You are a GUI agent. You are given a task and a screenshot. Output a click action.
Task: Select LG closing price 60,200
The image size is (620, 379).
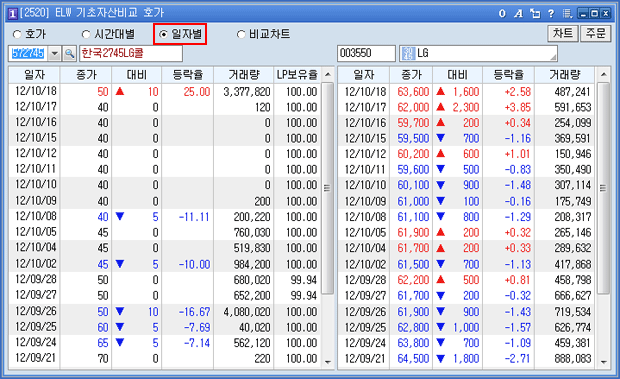click(x=411, y=154)
